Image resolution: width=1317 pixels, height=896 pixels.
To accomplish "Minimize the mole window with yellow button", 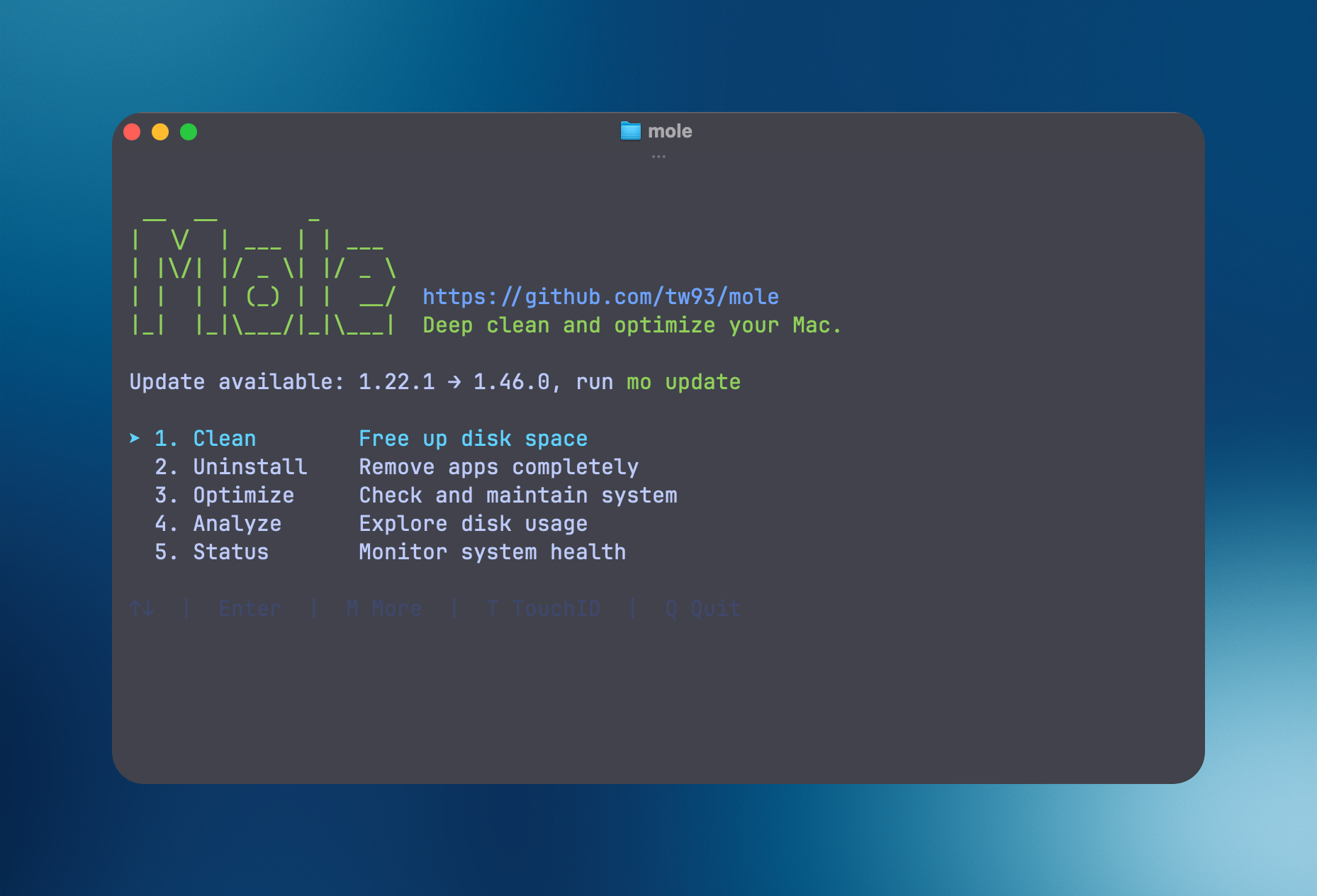I will (160, 132).
